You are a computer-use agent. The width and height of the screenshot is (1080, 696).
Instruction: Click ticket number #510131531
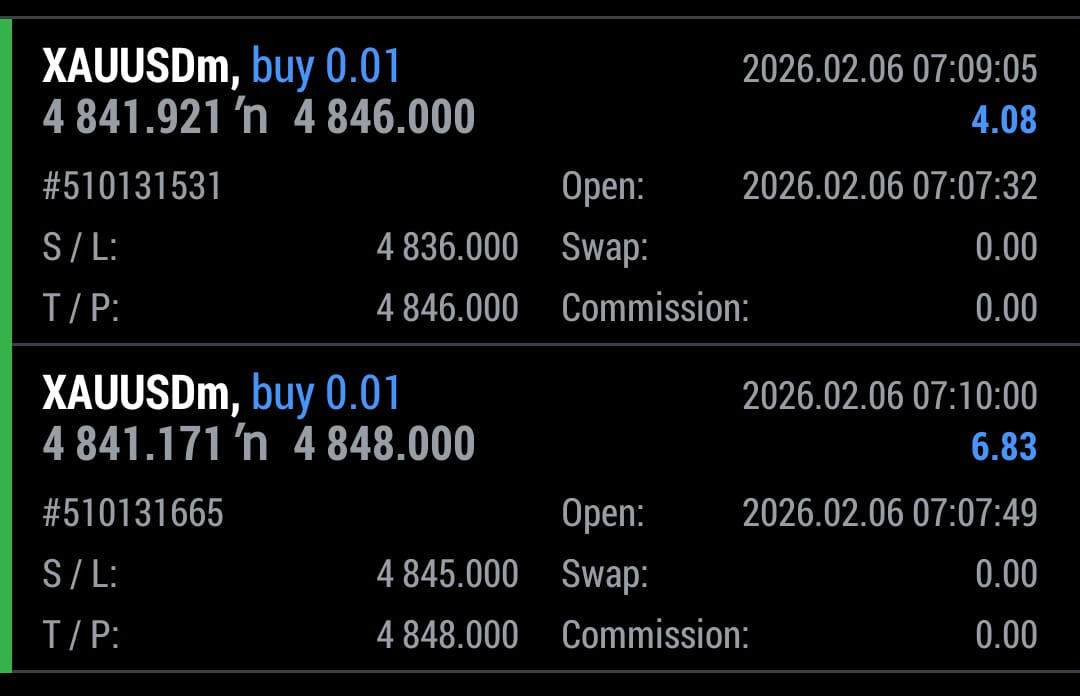pyautogui.click(x=132, y=187)
